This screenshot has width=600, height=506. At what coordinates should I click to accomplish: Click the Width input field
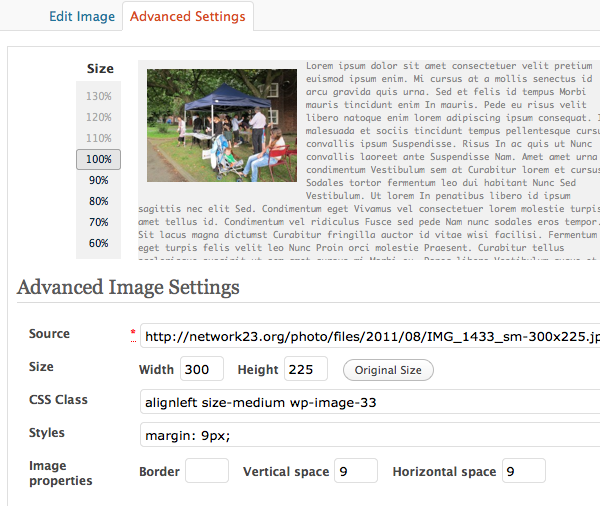click(202, 370)
